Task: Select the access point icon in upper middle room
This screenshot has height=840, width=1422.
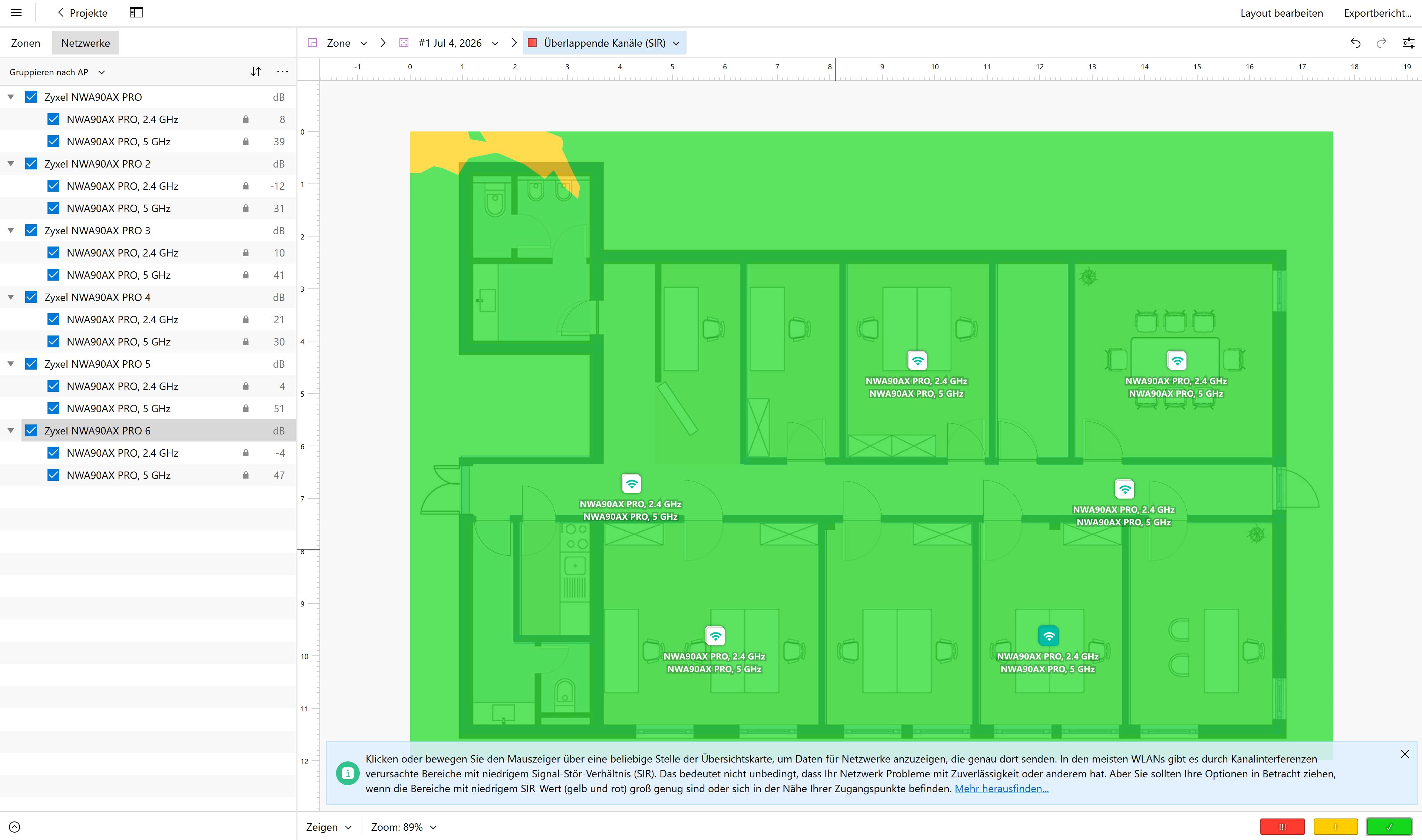Action: [917, 361]
